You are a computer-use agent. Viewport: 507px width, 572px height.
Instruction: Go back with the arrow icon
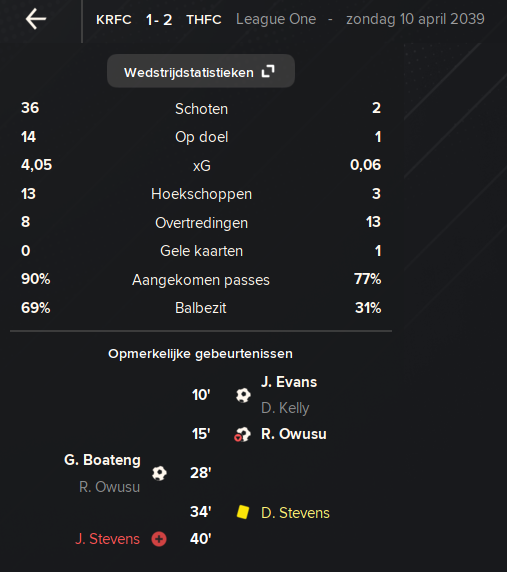[36, 19]
